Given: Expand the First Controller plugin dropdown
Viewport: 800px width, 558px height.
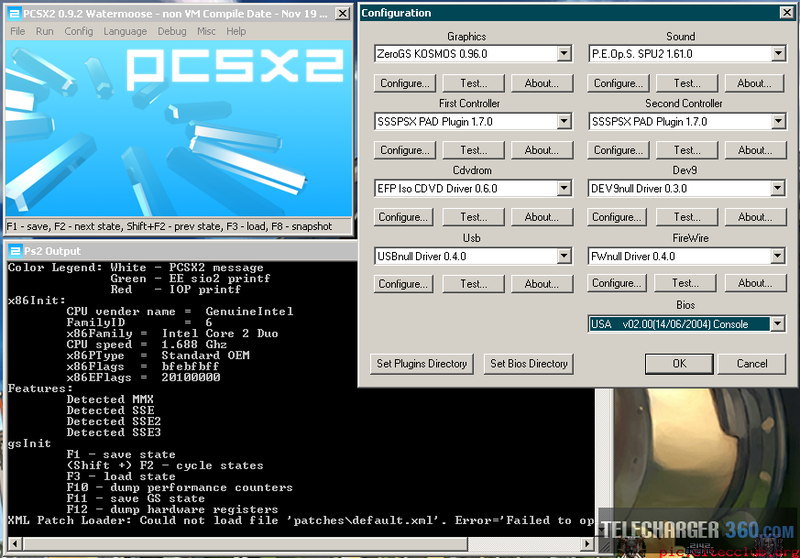Looking at the screenshot, I should 564,121.
